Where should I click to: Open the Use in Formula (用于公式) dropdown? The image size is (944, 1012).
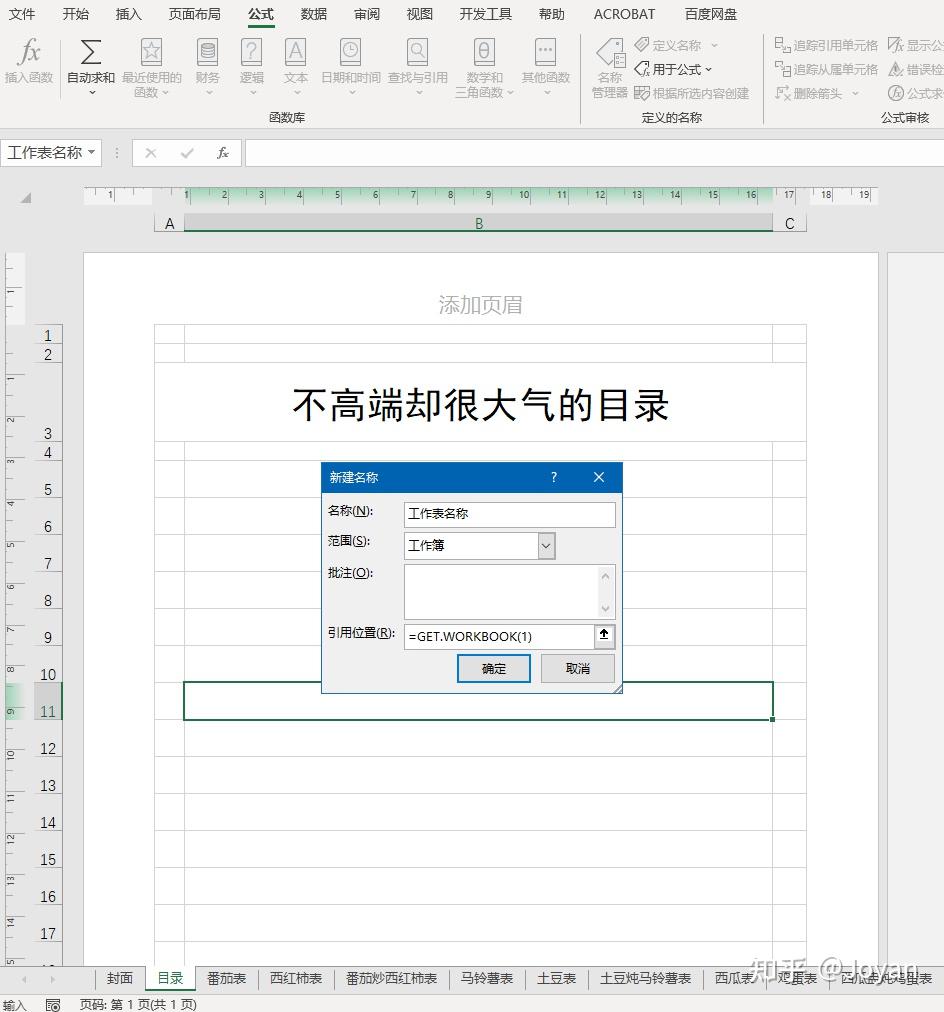point(673,69)
